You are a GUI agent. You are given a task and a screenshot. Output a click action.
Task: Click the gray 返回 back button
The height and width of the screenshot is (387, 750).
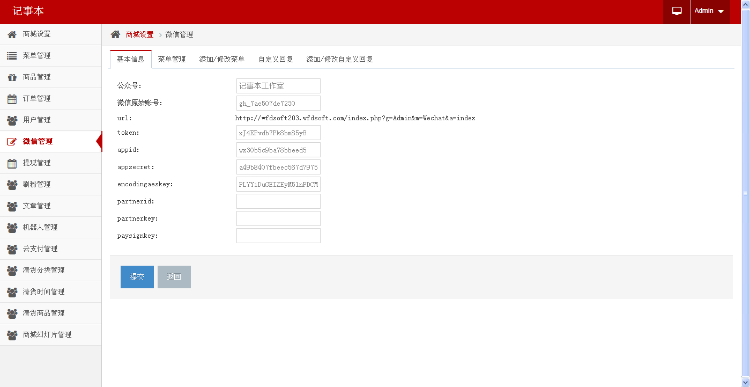(x=174, y=277)
